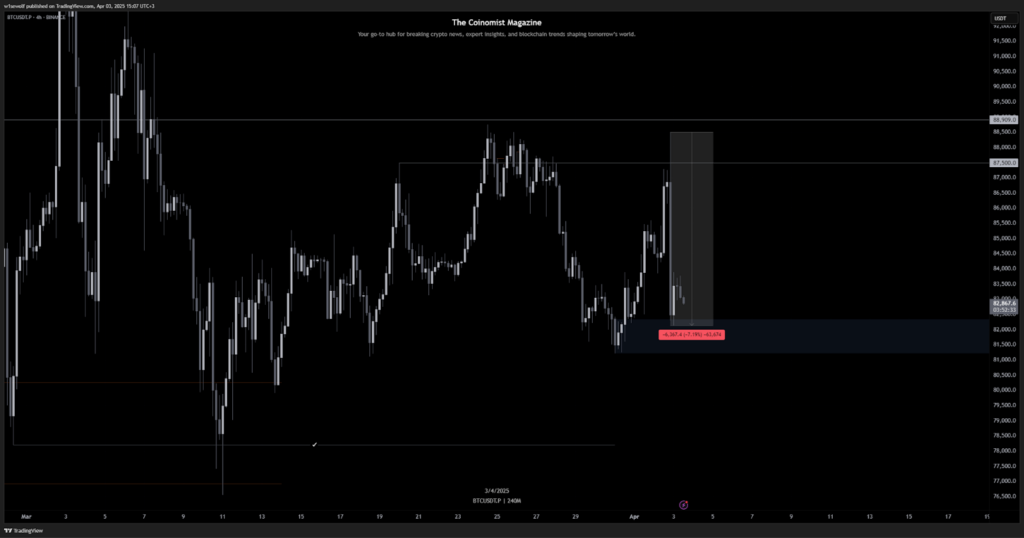
Task: Click the 82,000.0 price scale label
Action: coord(1004,329)
